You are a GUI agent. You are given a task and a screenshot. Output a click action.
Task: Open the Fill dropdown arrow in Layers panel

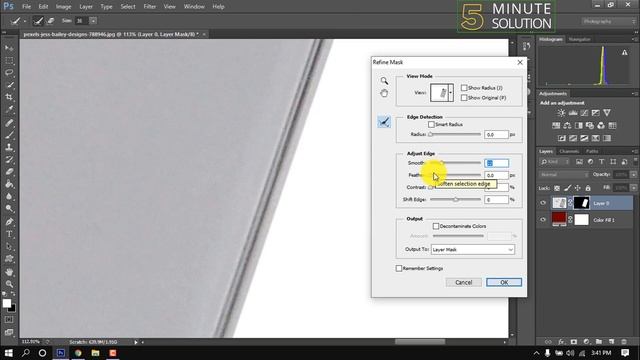point(633,188)
